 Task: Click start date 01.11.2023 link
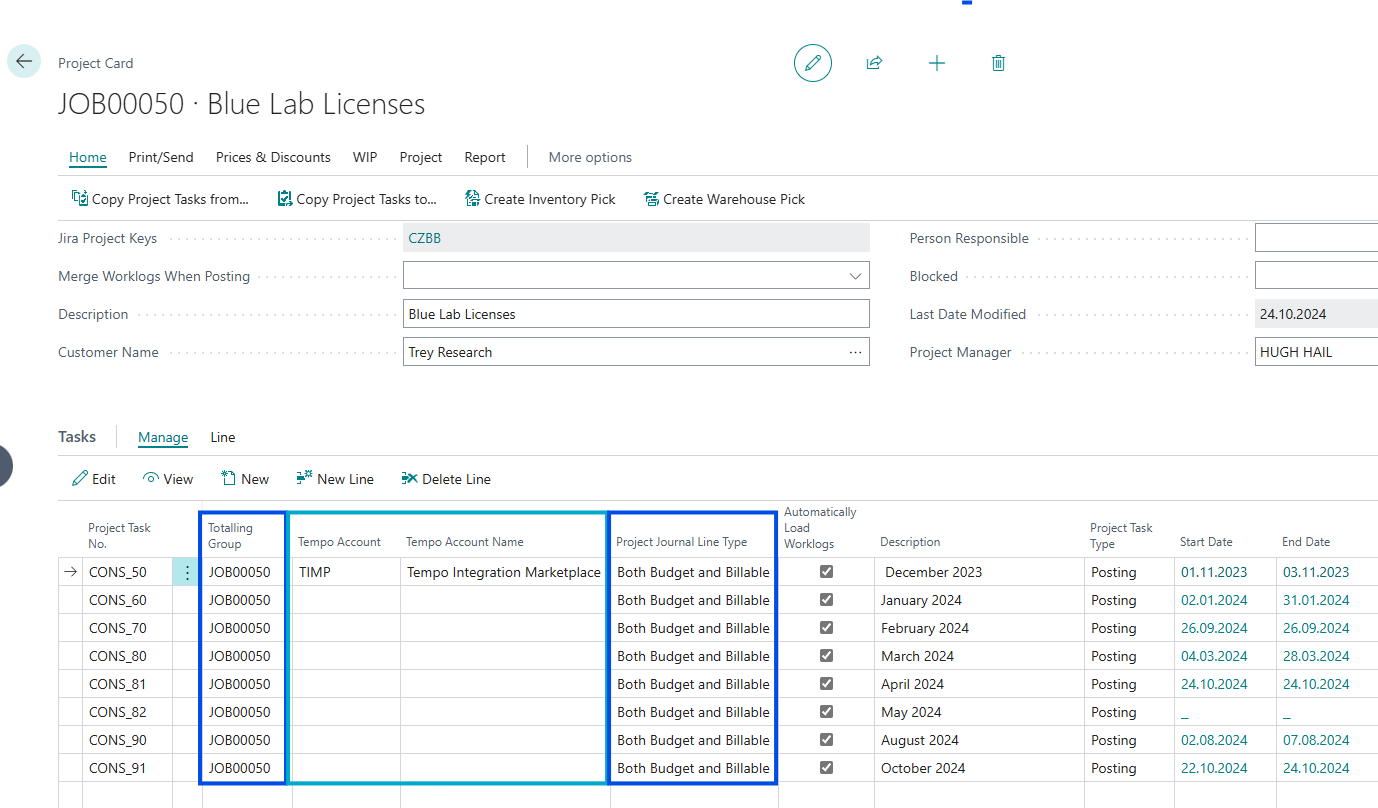pos(1214,572)
